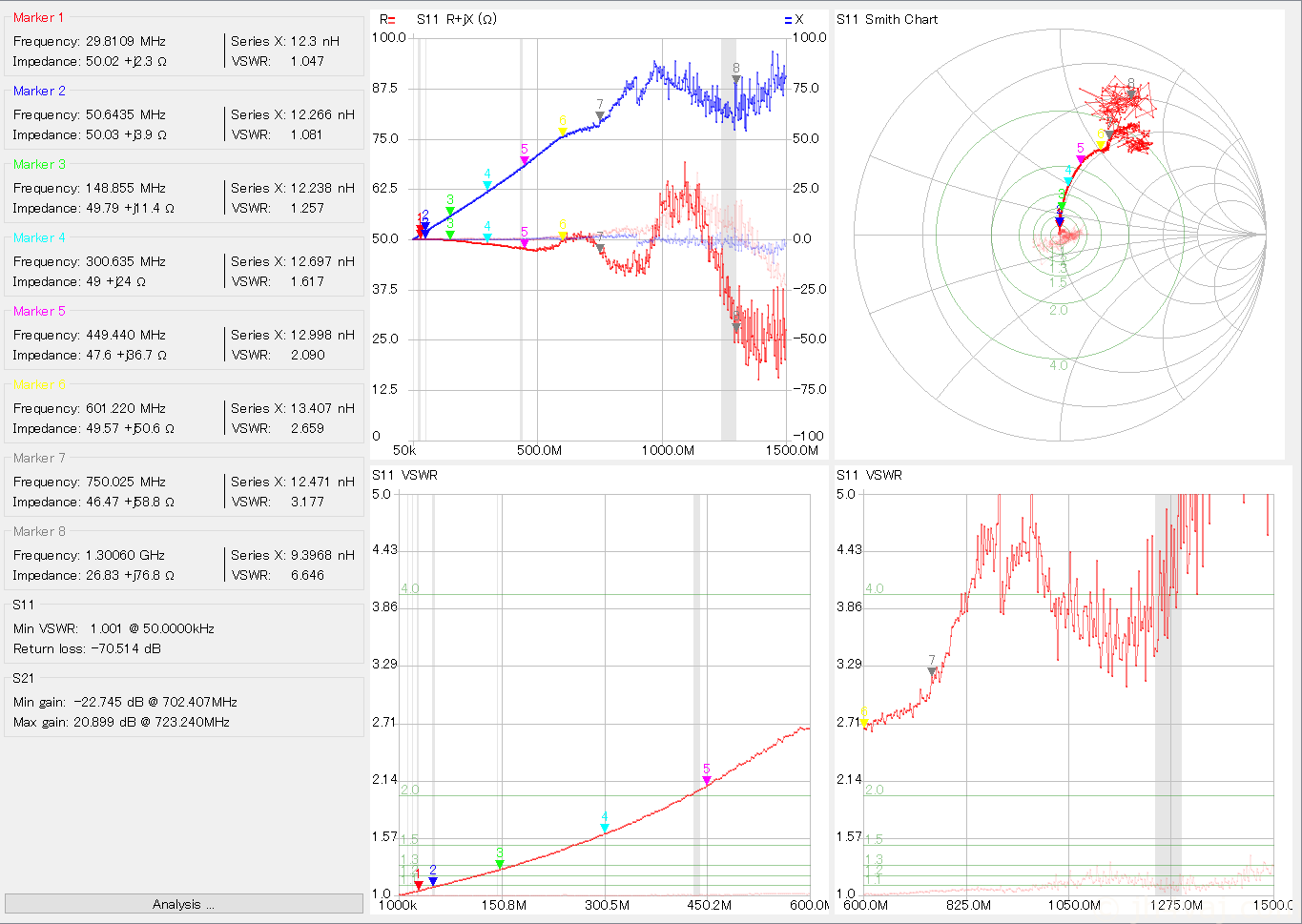Click Series X value 12.266 nH
This screenshot has height=924, width=1302.
click(x=322, y=114)
